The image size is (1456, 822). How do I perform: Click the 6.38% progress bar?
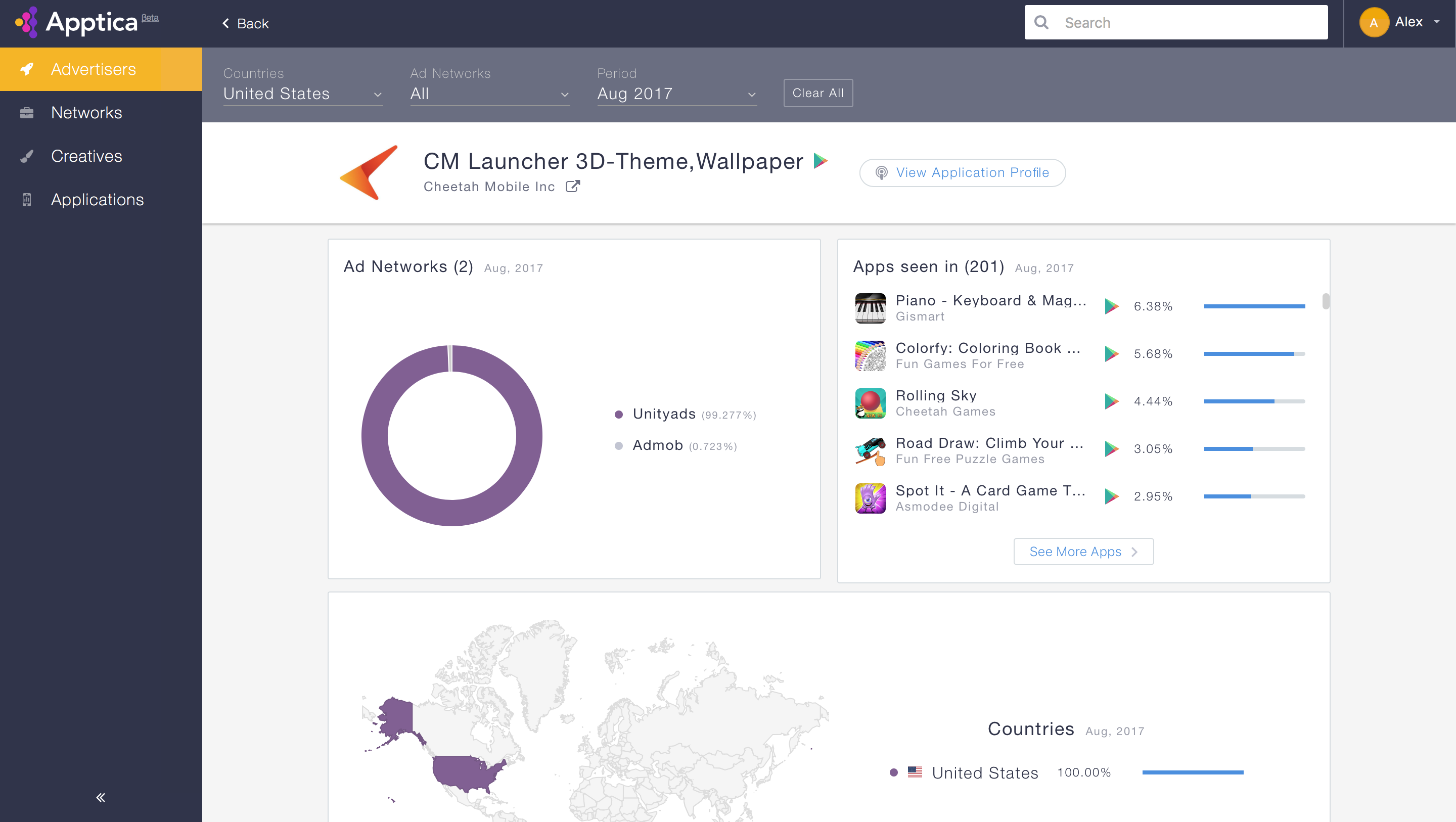coord(1254,306)
